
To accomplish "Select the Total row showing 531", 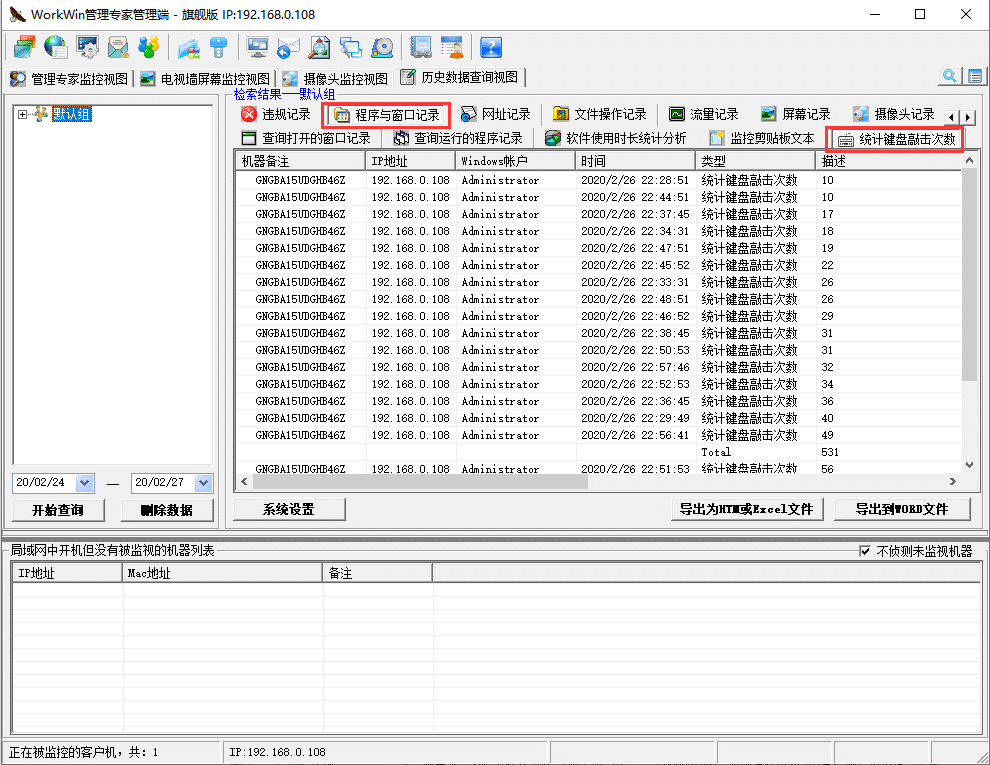I will [599, 452].
